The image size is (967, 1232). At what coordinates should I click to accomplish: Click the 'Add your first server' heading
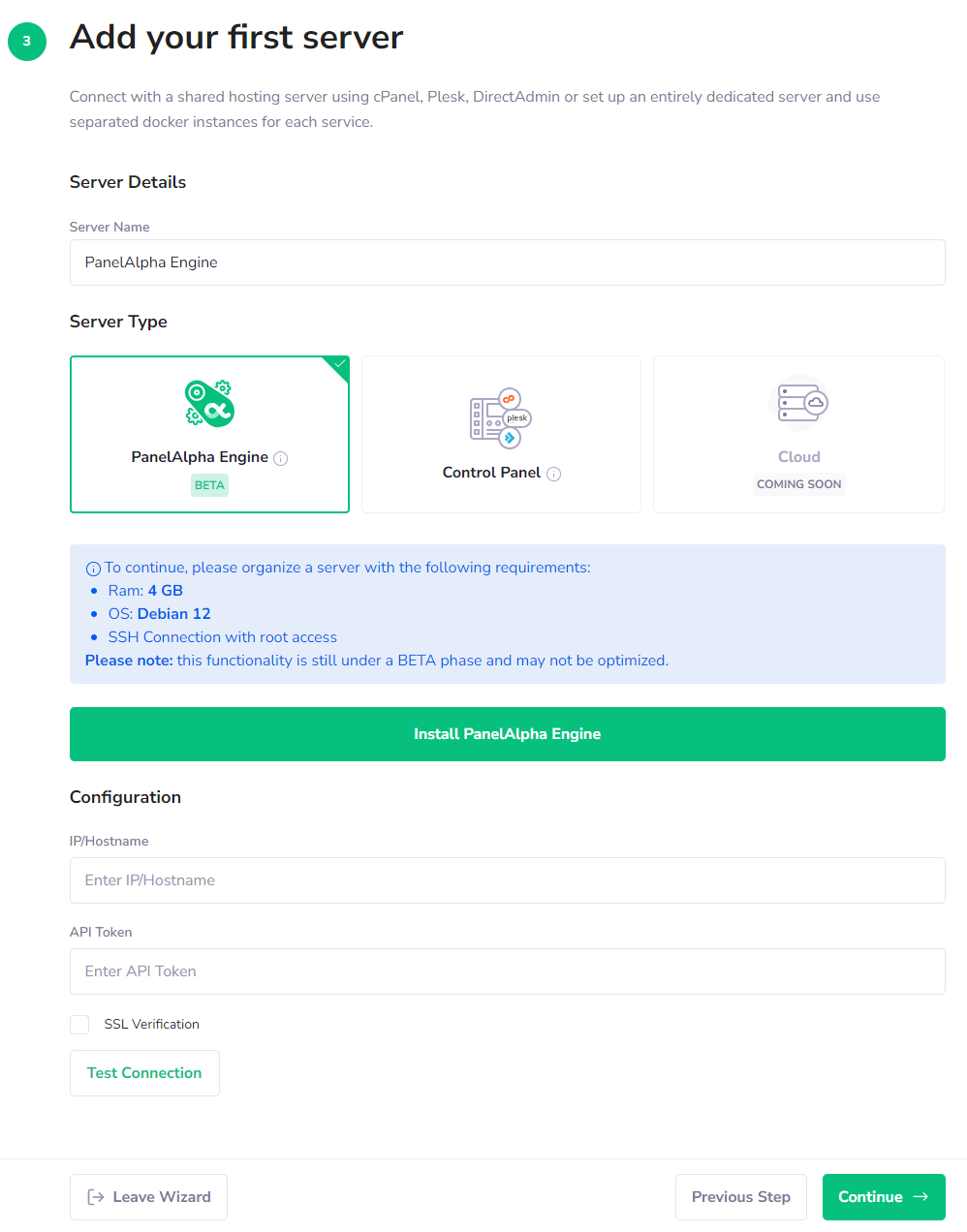(x=236, y=37)
